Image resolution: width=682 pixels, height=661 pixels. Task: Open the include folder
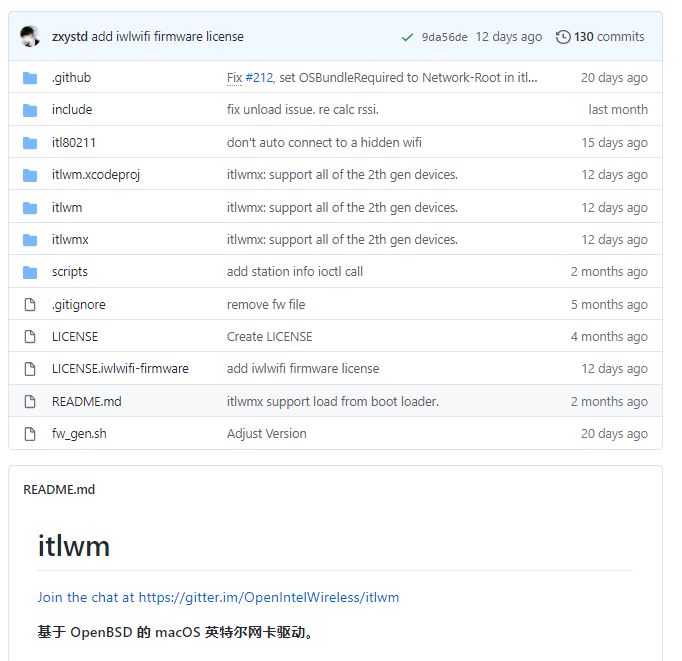pos(72,110)
